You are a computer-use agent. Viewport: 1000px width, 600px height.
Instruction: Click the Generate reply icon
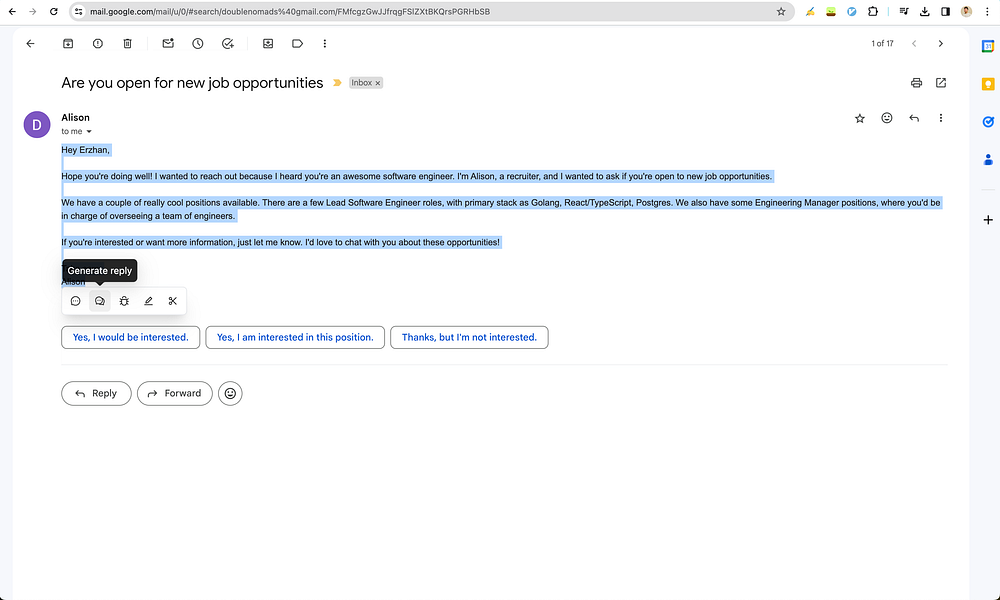(x=99, y=301)
